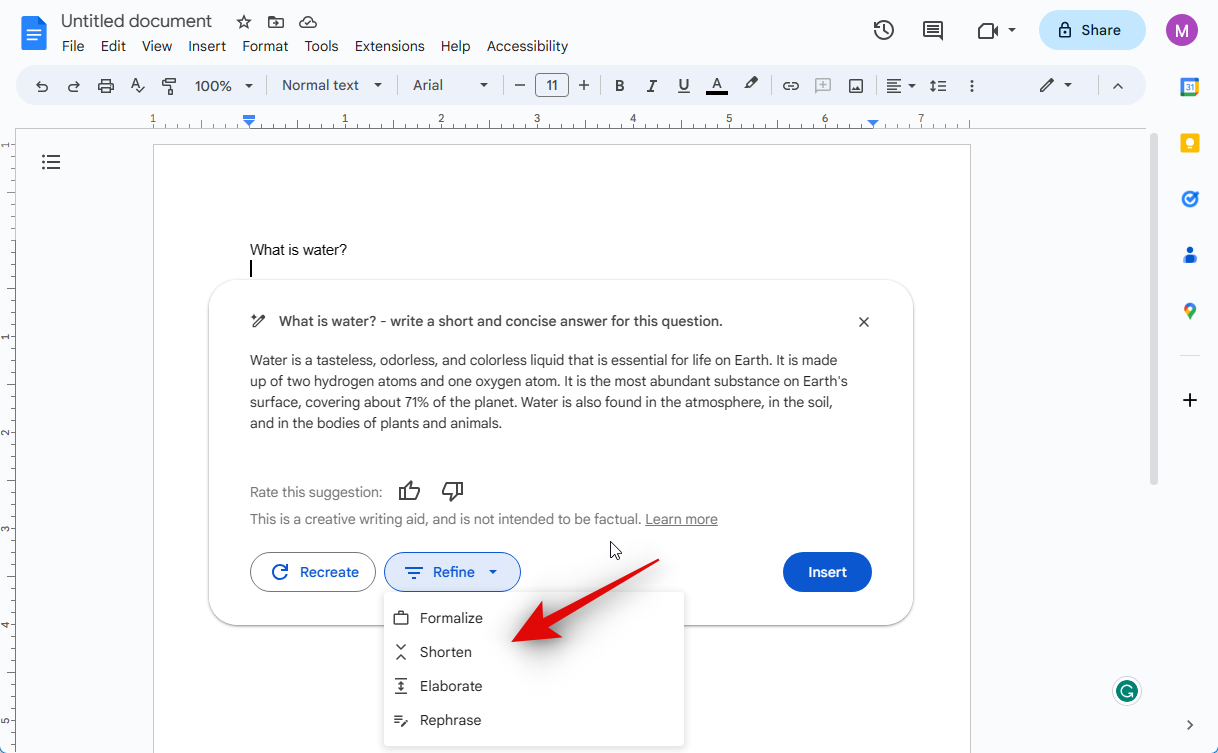Open comment history icon
The width and height of the screenshot is (1218, 753).
pyautogui.click(x=932, y=30)
